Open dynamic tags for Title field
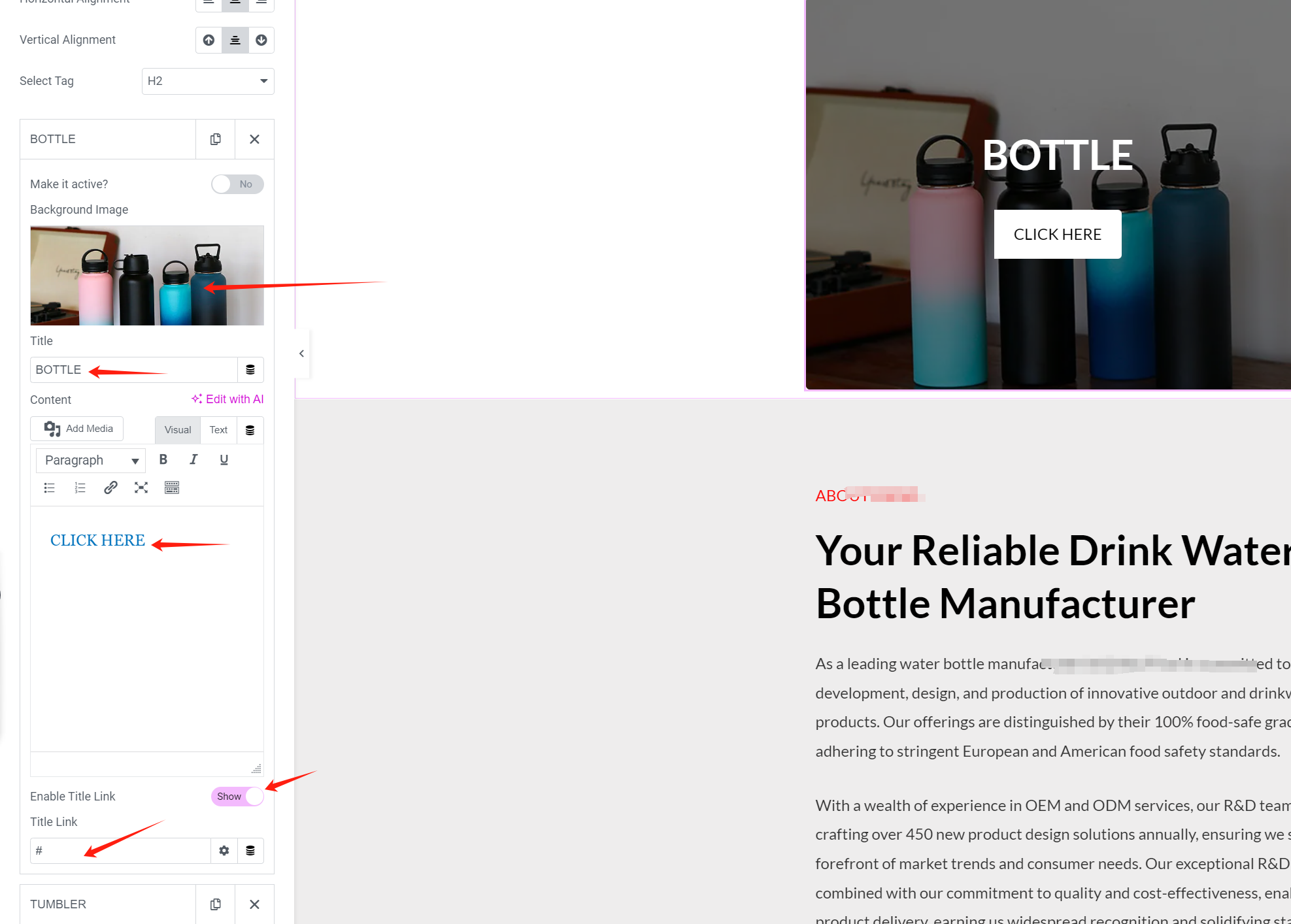This screenshot has height=924, width=1291. 250,370
